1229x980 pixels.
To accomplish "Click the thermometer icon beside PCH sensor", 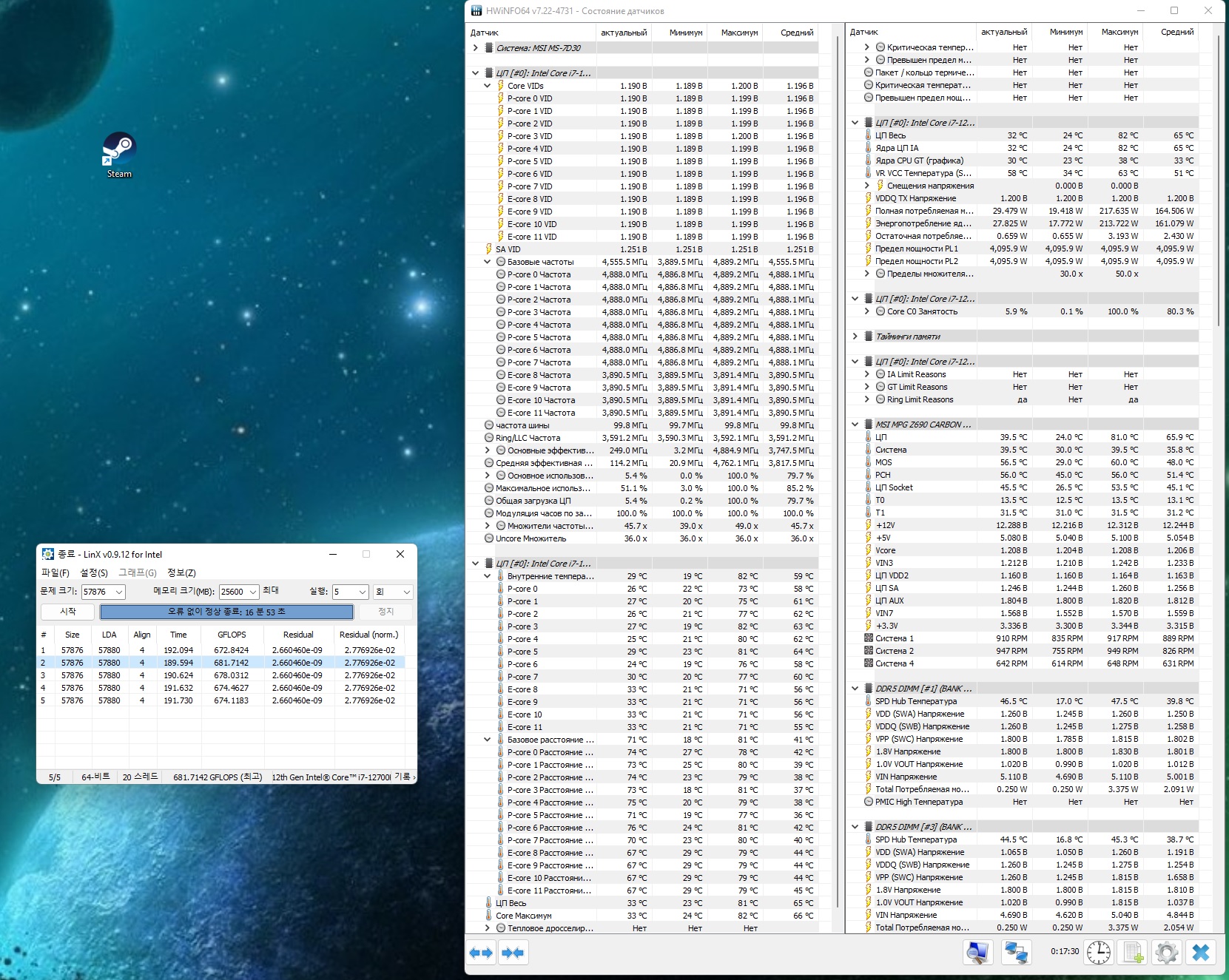I will [x=869, y=475].
